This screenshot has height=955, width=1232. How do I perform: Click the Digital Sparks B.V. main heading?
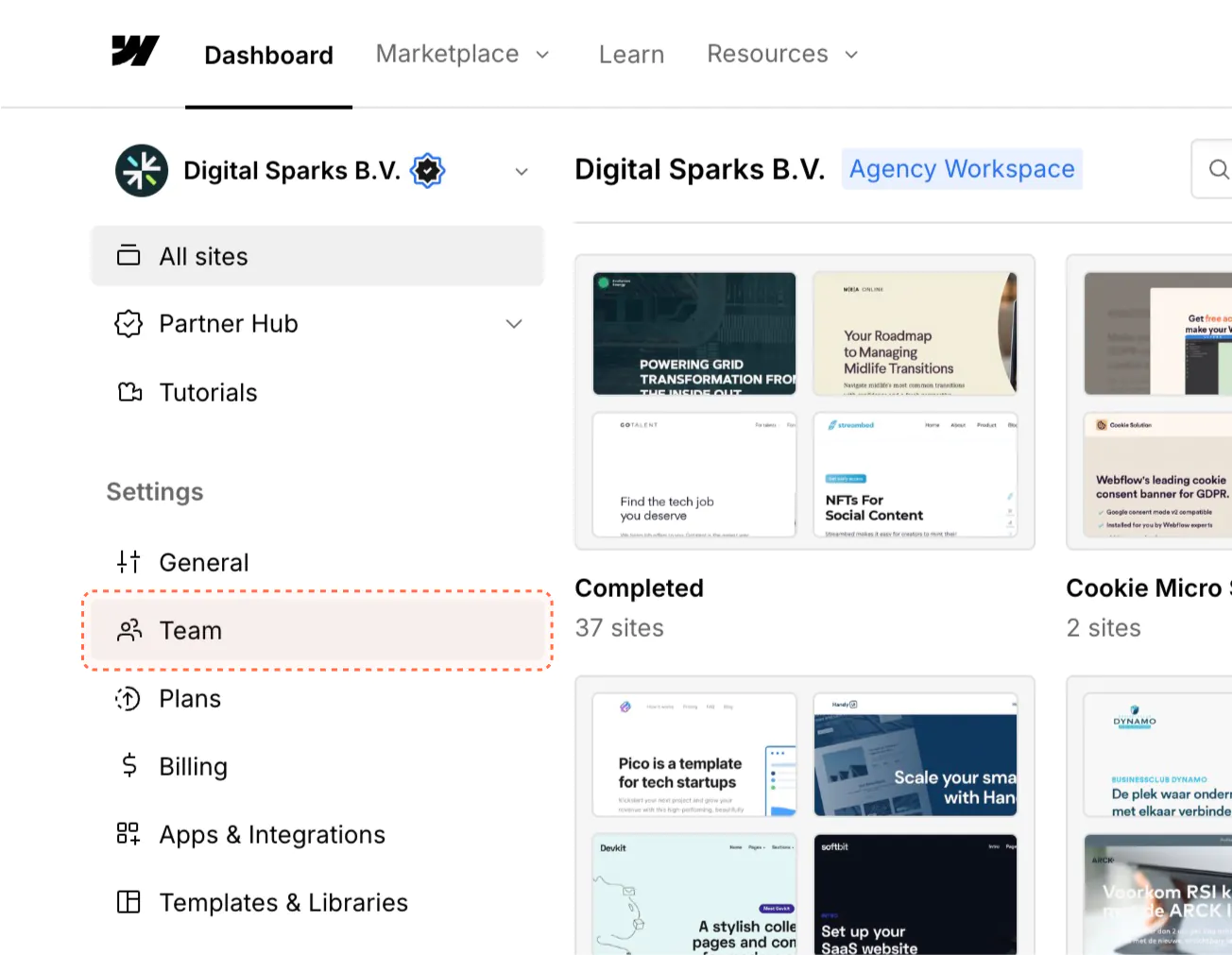tap(700, 169)
